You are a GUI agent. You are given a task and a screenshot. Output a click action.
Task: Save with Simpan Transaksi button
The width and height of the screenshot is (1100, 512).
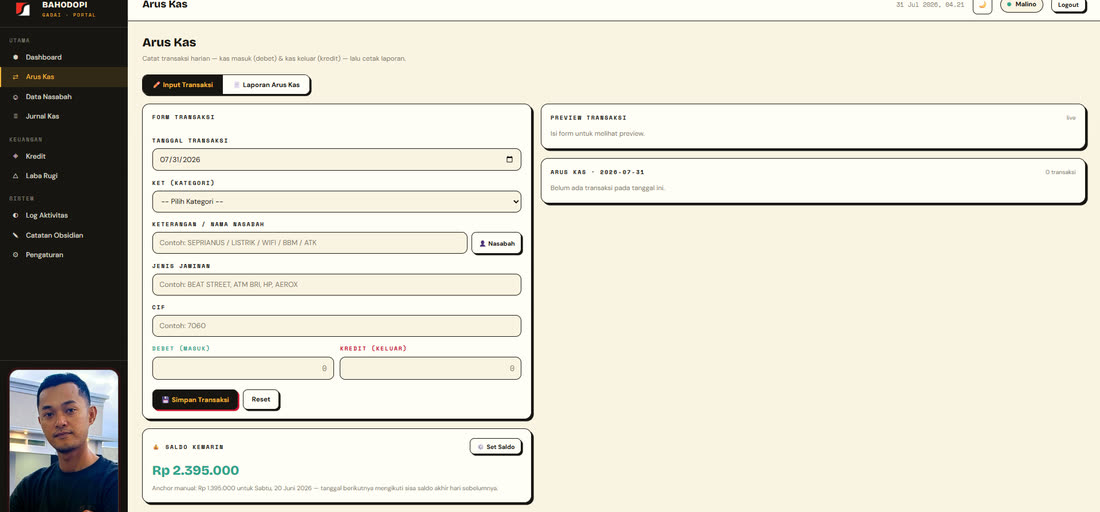(195, 400)
